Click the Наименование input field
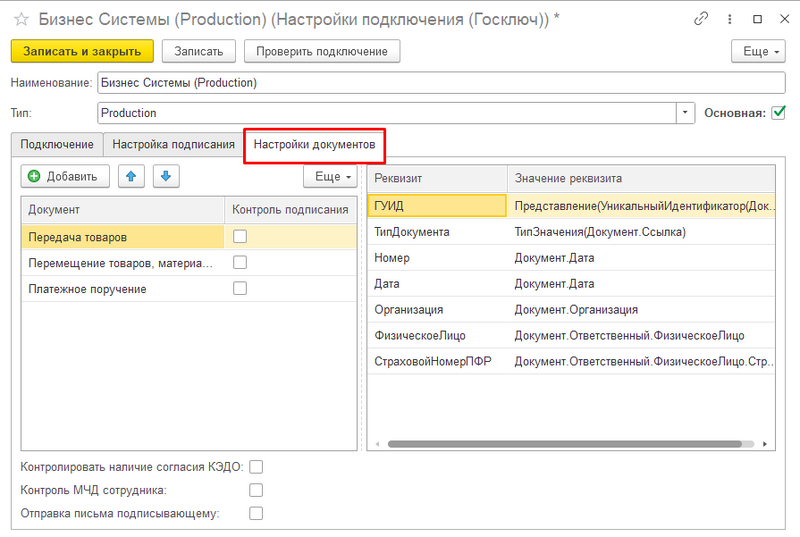The height and width of the screenshot is (537, 800). [441, 83]
